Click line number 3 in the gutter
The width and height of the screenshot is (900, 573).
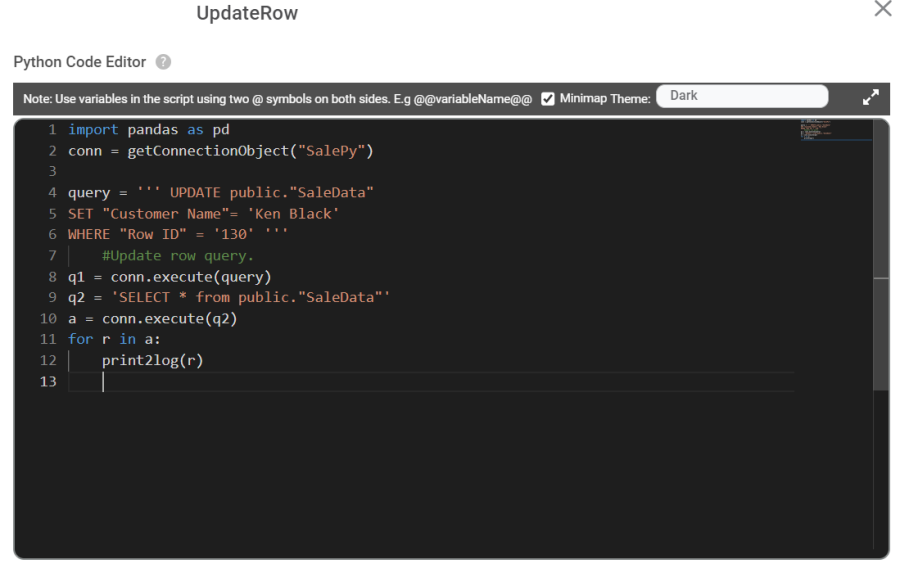tap(52, 171)
